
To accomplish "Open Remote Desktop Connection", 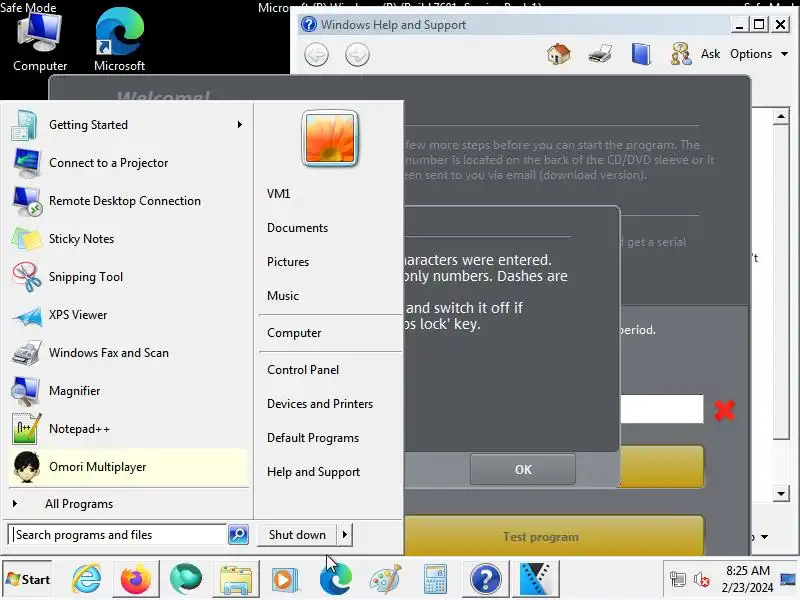I will point(128,201).
